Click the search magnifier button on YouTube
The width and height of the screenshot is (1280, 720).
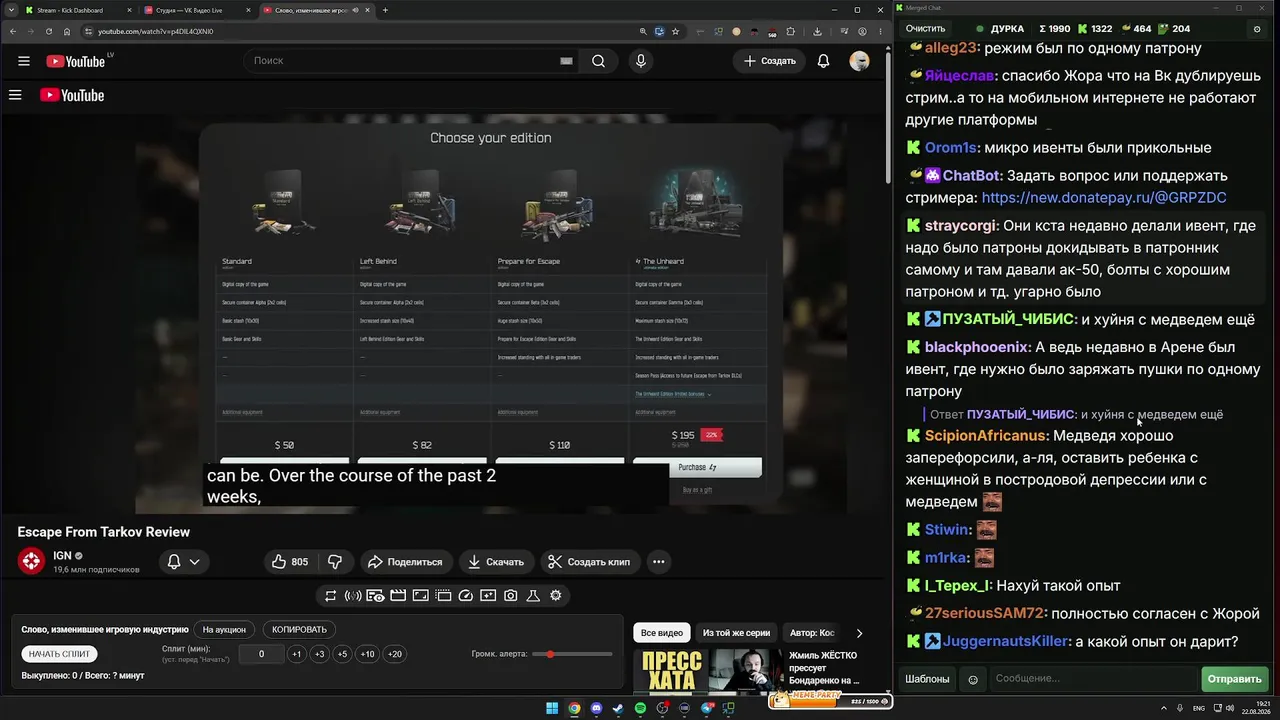pos(598,61)
